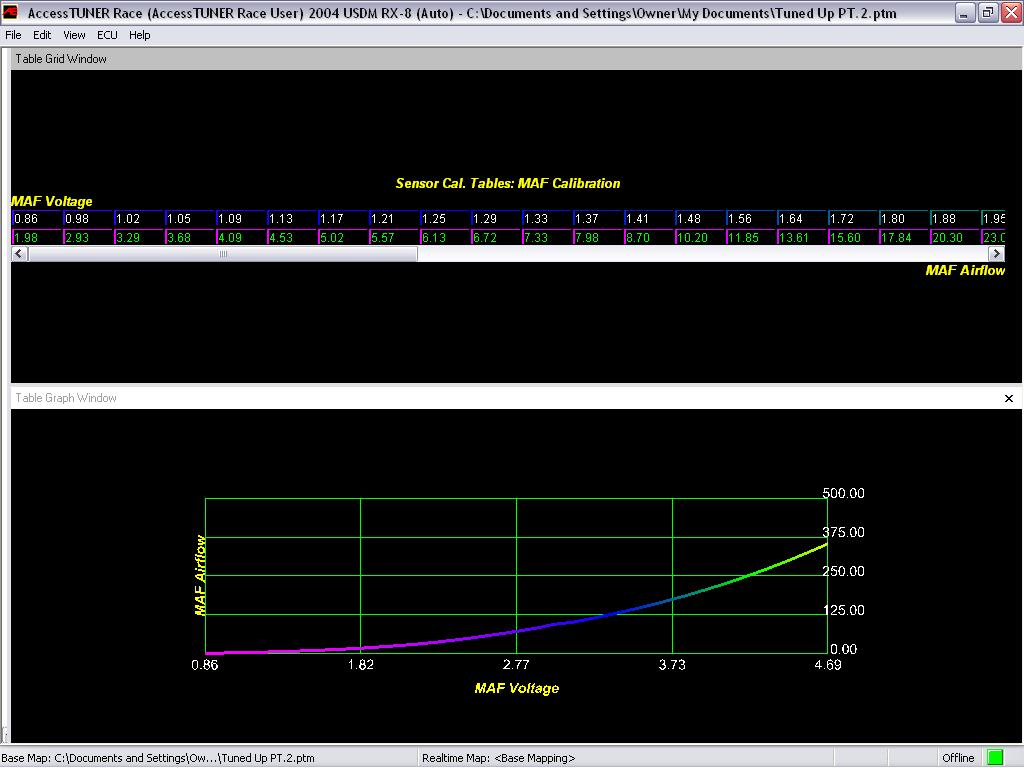
Task: Open the Edit menu
Action: click(x=42, y=35)
